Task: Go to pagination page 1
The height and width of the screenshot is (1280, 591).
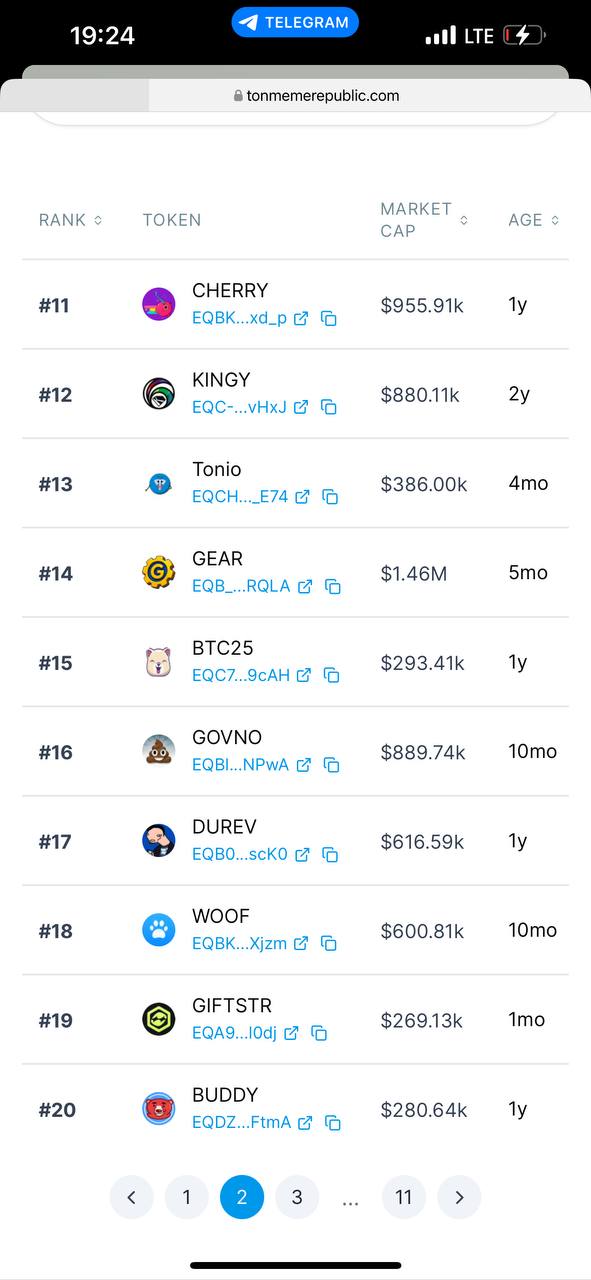Action: point(187,1197)
